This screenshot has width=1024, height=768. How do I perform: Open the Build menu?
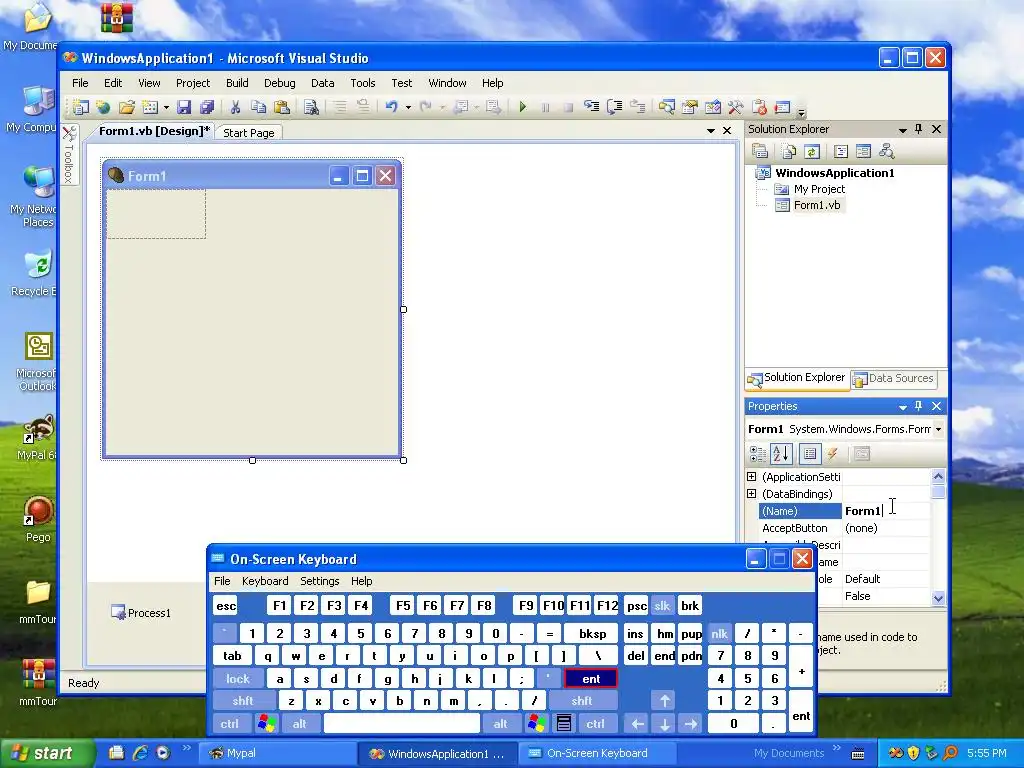pos(237,83)
